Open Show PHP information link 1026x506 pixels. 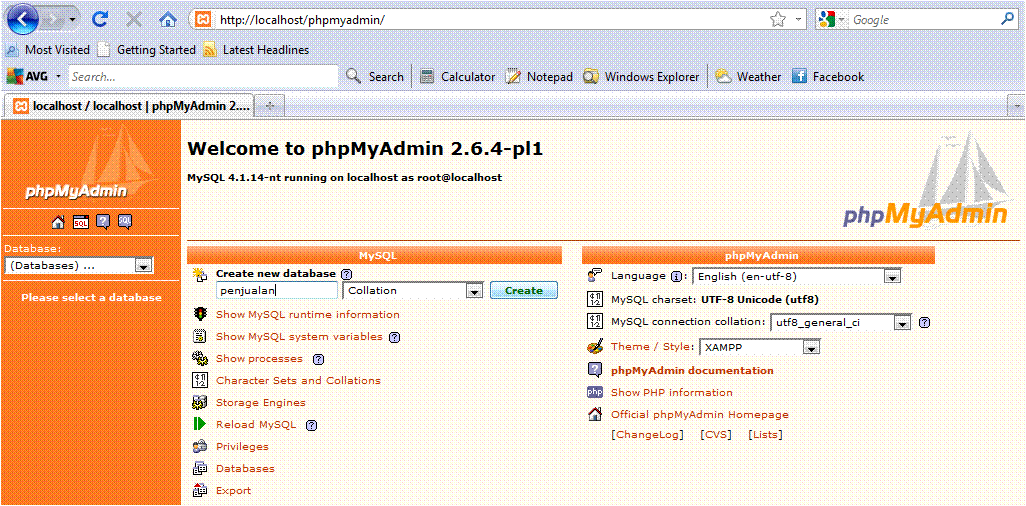click(671, 393)
